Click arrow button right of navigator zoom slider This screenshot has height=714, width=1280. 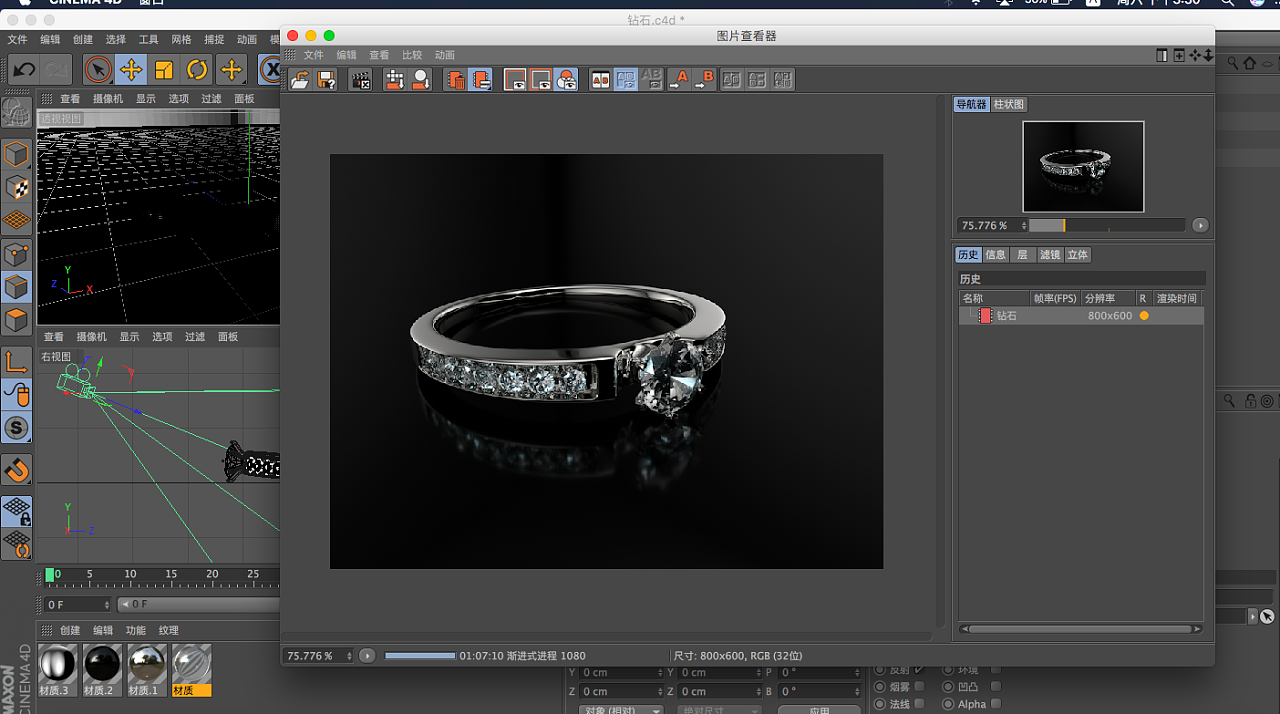1200,226
